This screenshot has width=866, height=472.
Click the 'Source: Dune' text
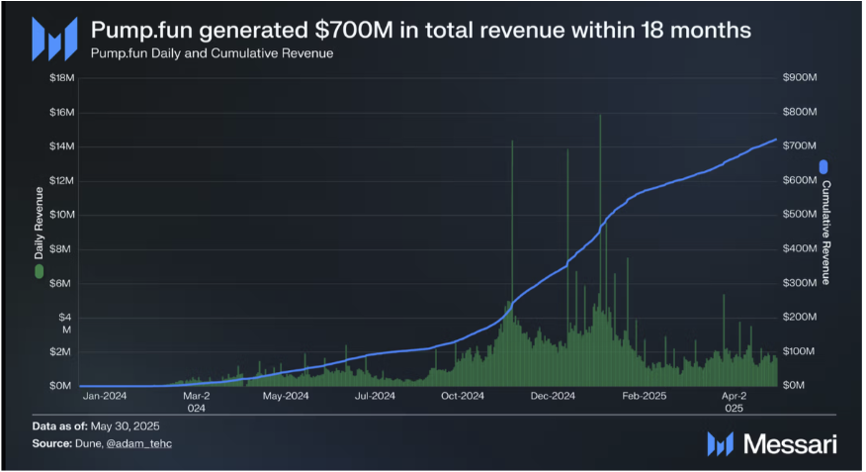point(67,443)
